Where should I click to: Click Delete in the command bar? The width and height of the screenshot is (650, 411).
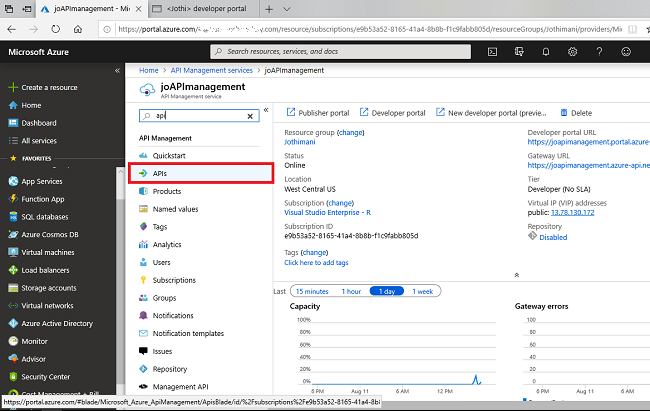pos(576,113)
